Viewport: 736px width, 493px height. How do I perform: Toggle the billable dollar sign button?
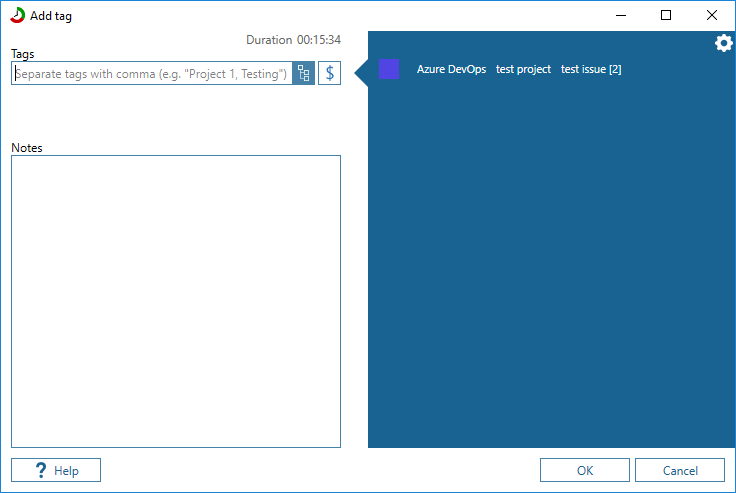330,73
